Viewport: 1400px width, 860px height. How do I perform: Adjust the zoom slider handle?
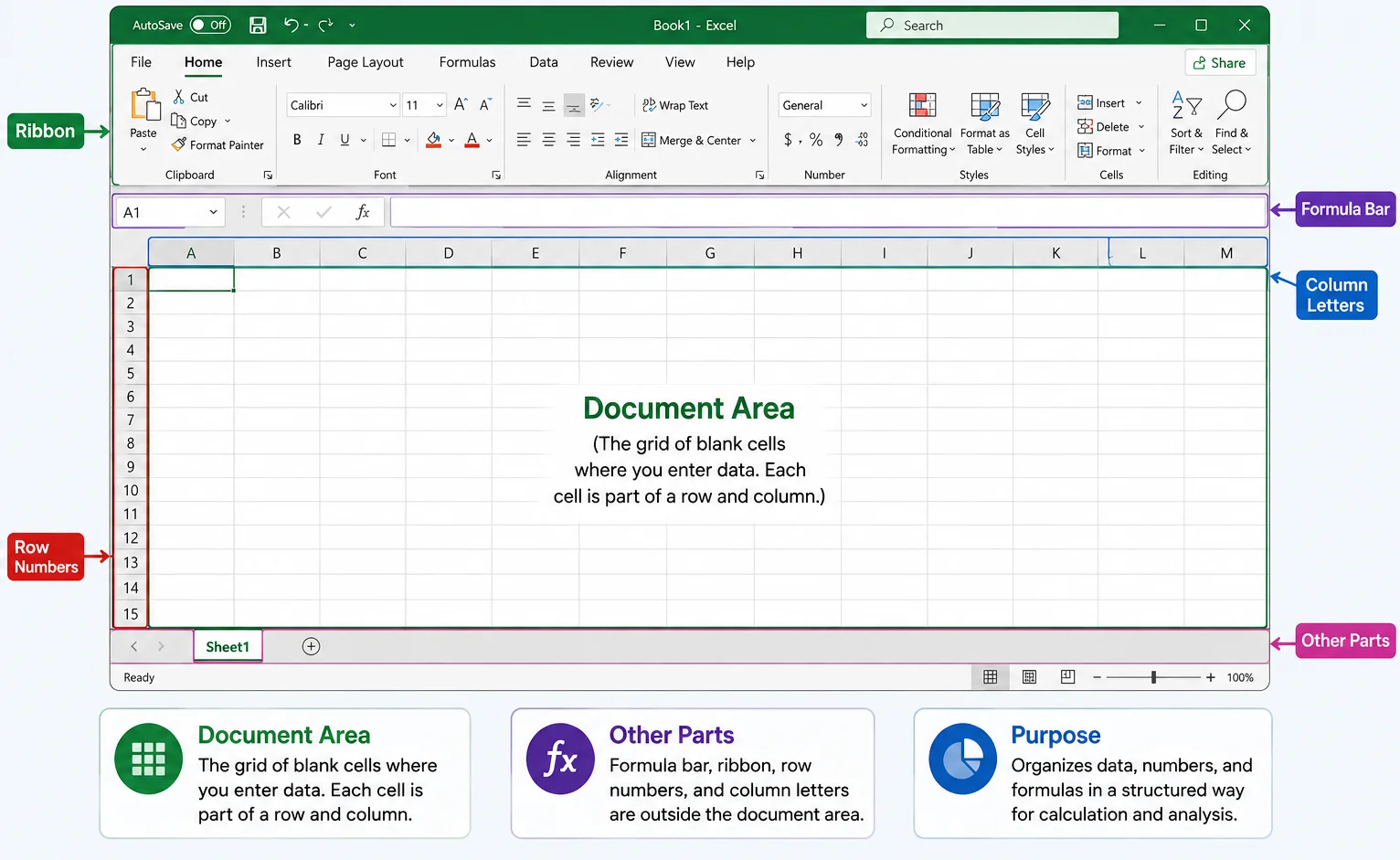pos(1154,677)
